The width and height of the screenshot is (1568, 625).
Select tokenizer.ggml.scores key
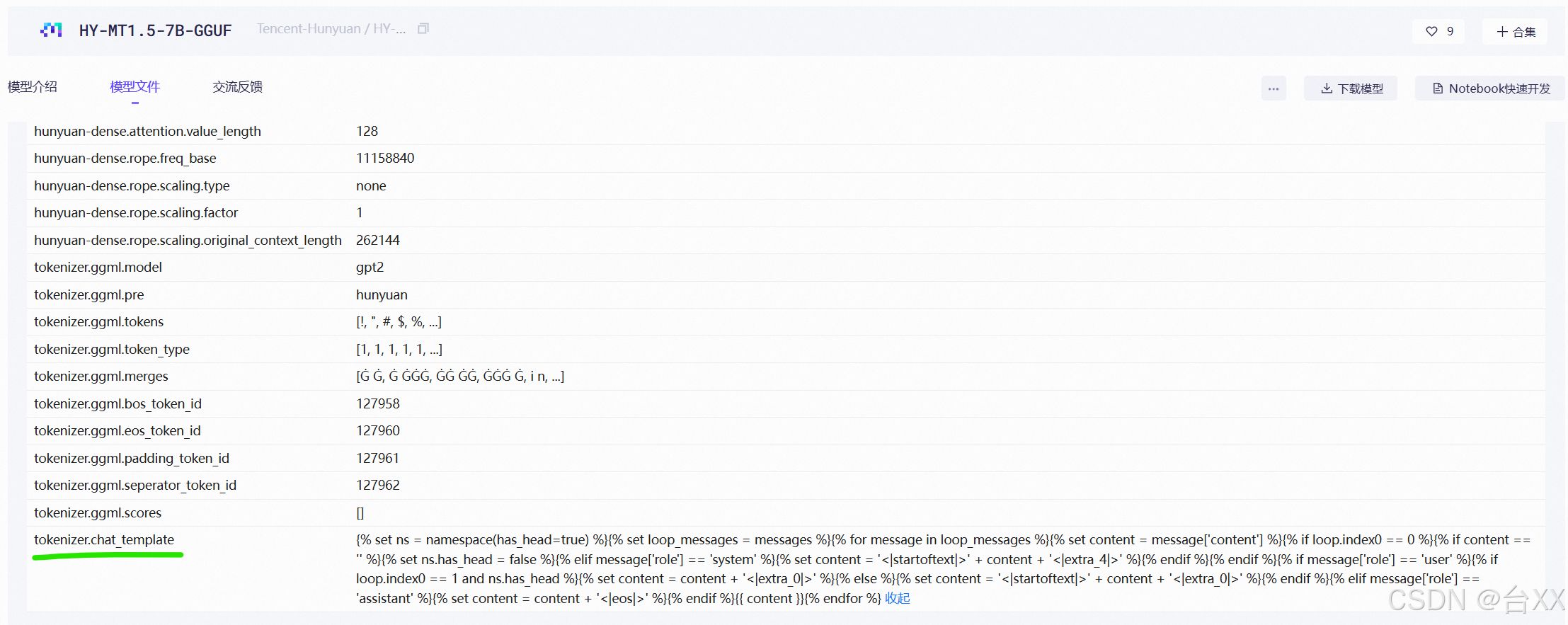point(98,512)
